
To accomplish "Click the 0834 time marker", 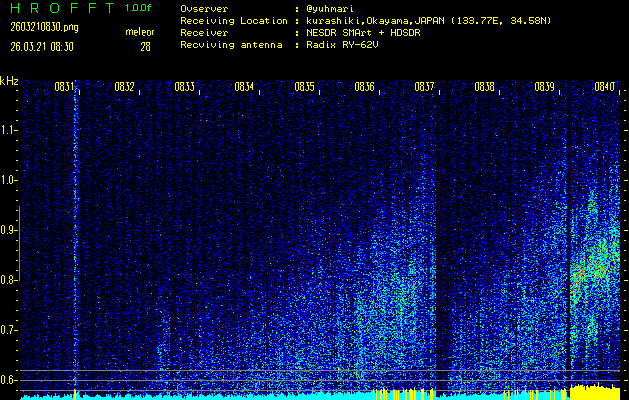I will click(x=244, y=87).
